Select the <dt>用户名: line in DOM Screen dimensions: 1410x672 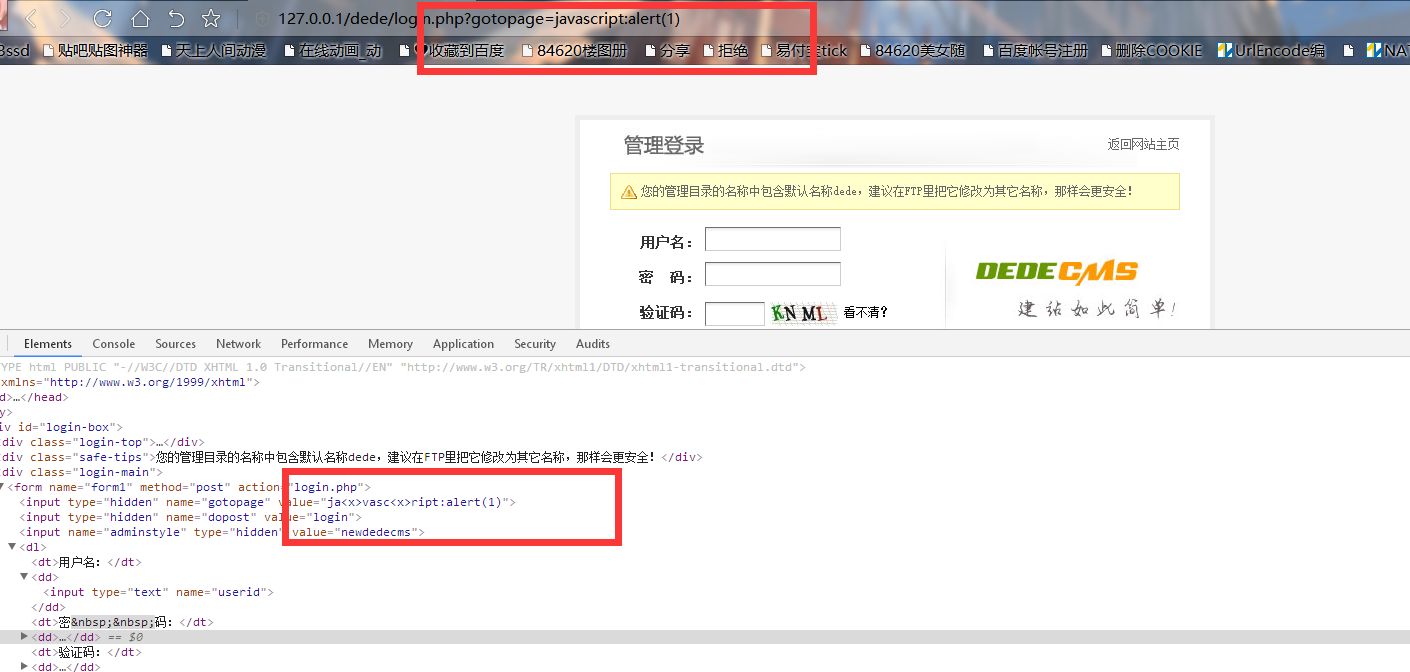87,562
